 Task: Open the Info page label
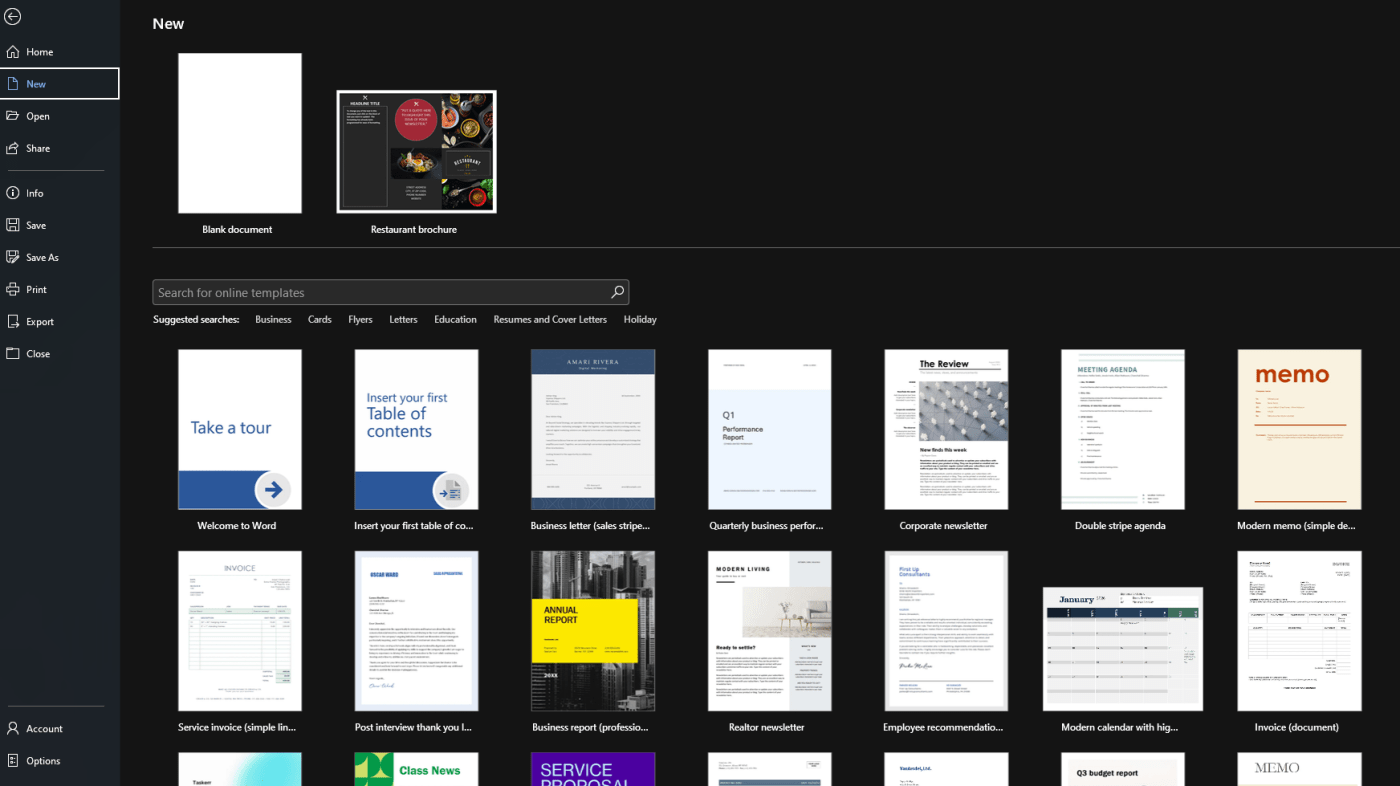point(35,193)
